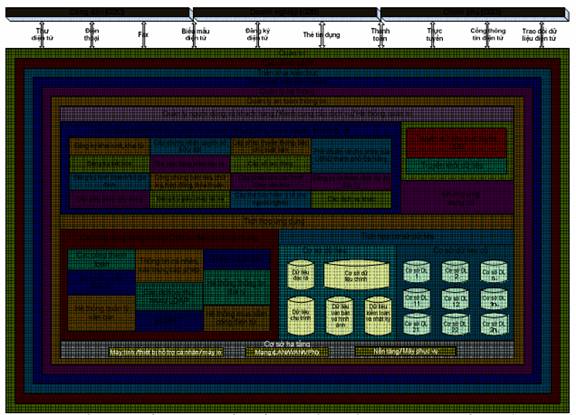Viewport: 576px width, 415px height.
Task: Click the 'Cơ sở dữ liệu chính' cylinder
Action: (x=356, y=275)
